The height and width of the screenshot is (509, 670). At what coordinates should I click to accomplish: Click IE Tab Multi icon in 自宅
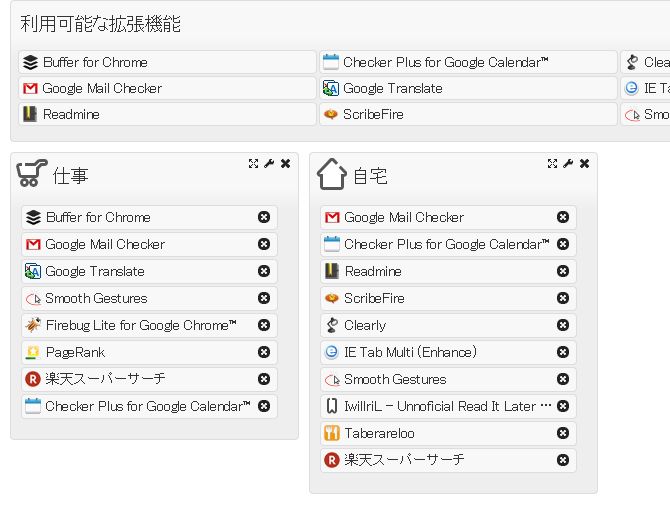(332, 352)
